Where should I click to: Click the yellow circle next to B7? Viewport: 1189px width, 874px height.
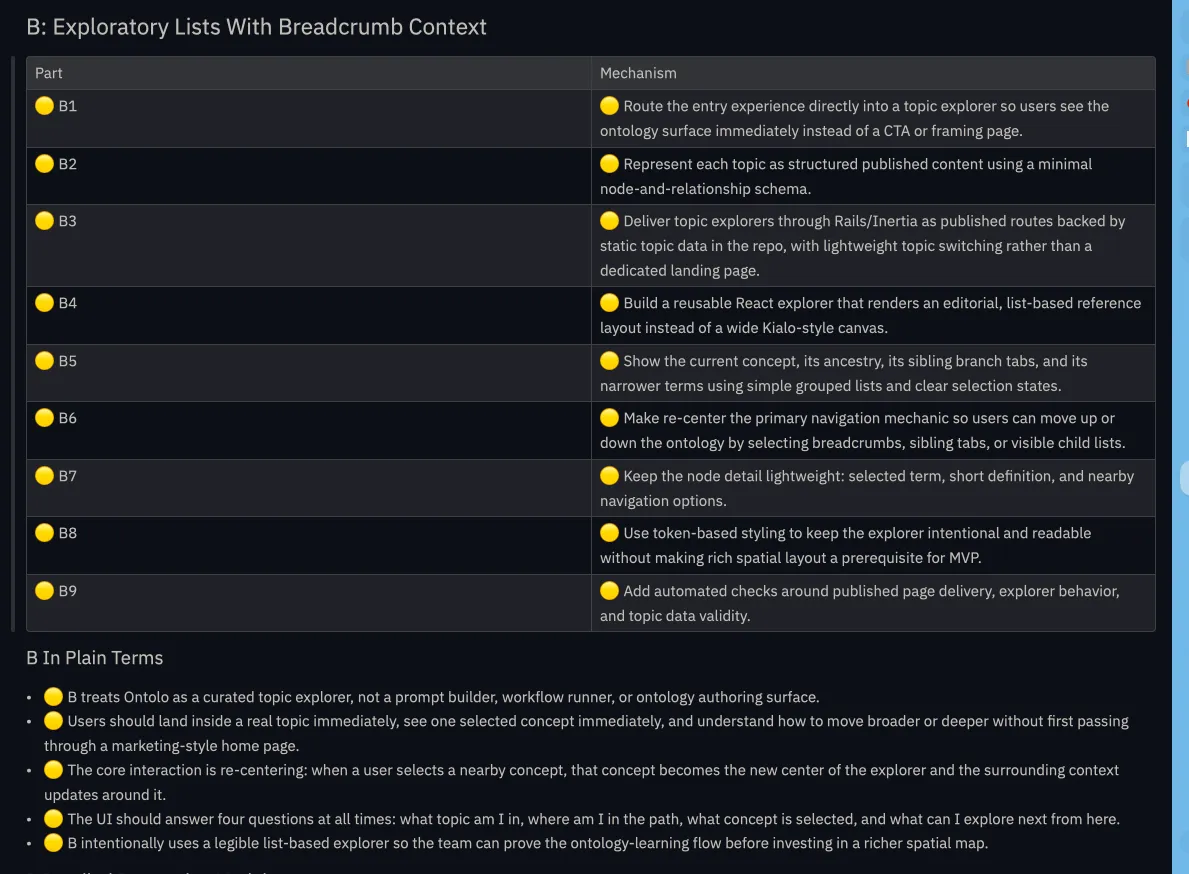[44, 476]
